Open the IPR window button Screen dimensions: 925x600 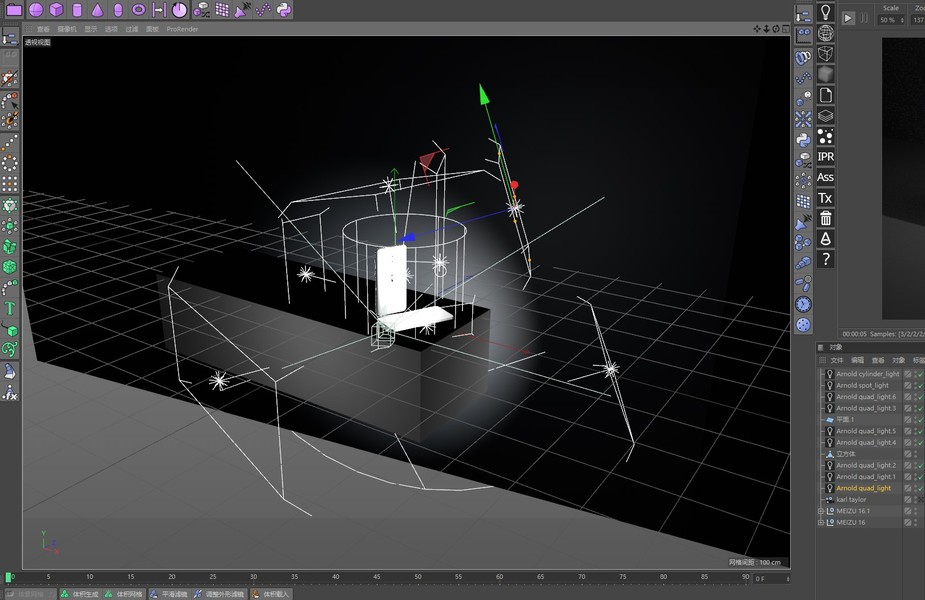click(x=825, y=156)
